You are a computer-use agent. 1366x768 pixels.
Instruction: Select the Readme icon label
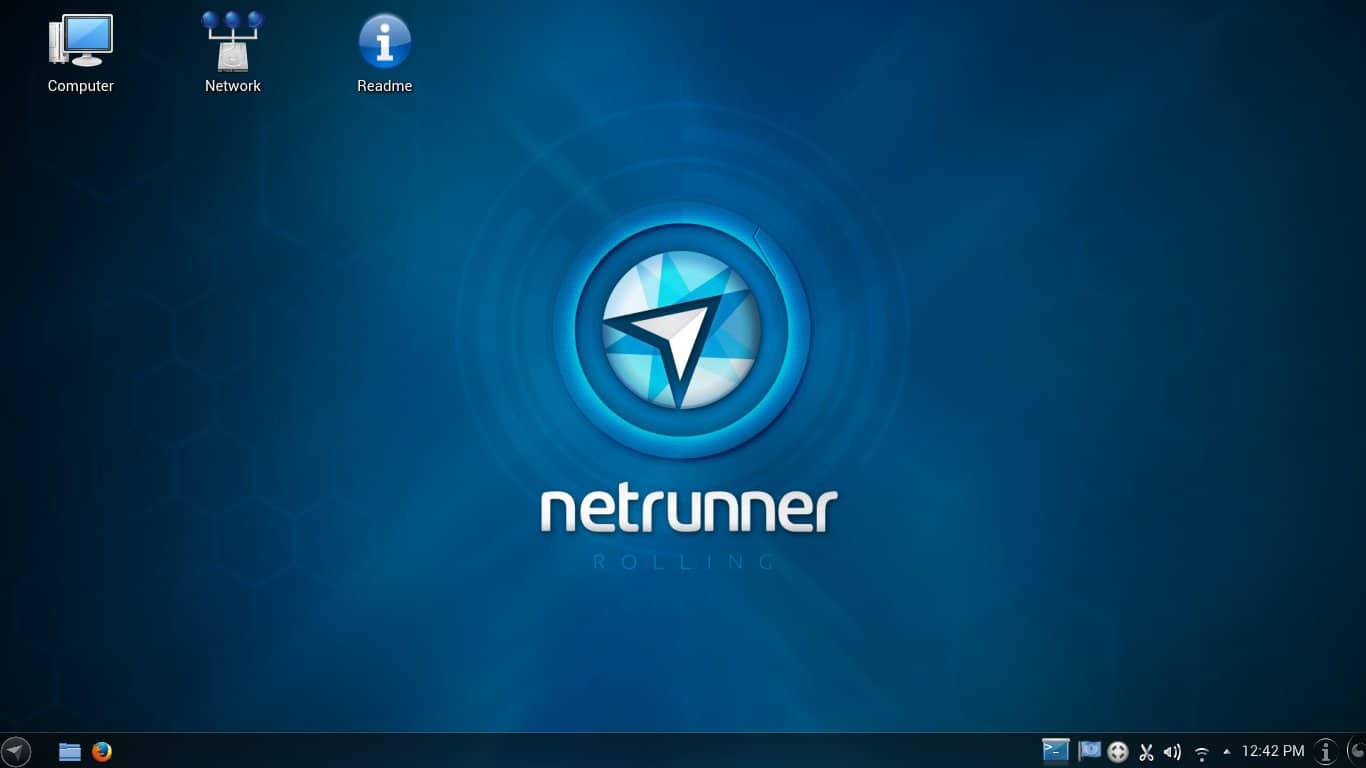pyautogui.click(x=385, y=86)
